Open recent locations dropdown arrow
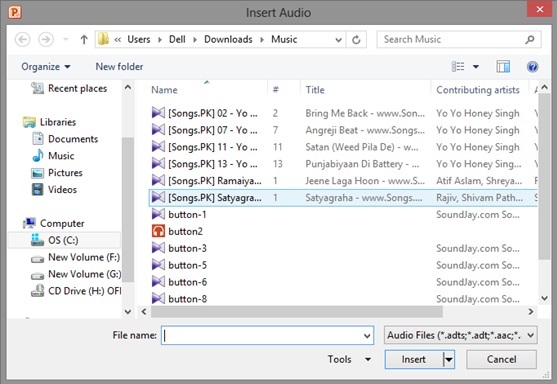This screenshot has height=384, width=557. [66, 39]
